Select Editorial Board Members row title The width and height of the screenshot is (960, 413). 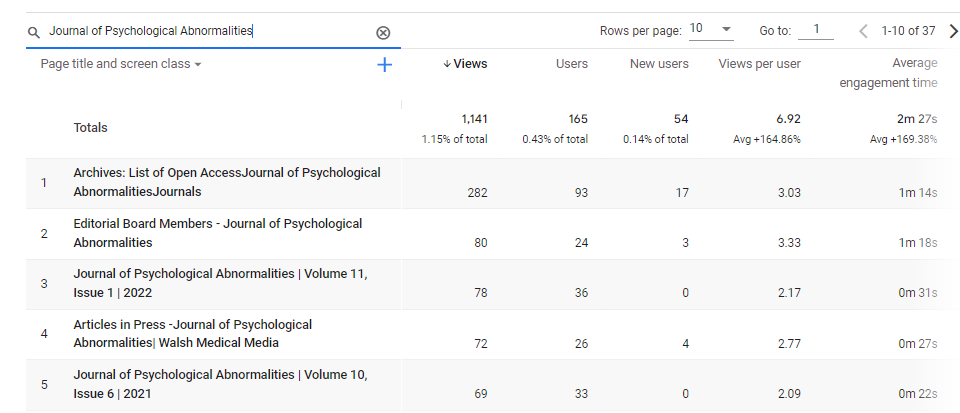point(217,233)
